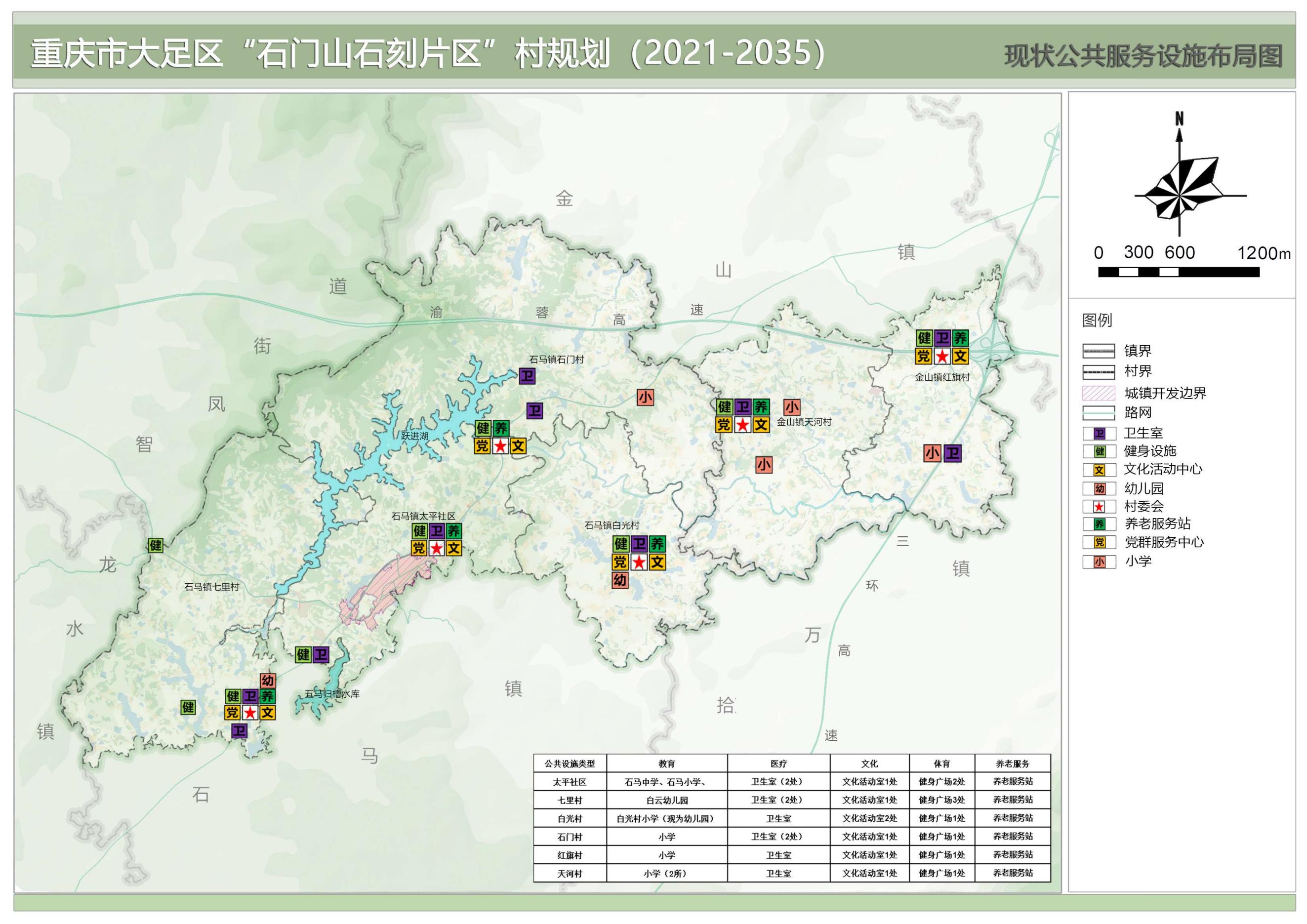Click the 五马归槽水库 reservoir label
Image resolution: width=1307 pixels, height=924 pixels.
pos(332,693)
